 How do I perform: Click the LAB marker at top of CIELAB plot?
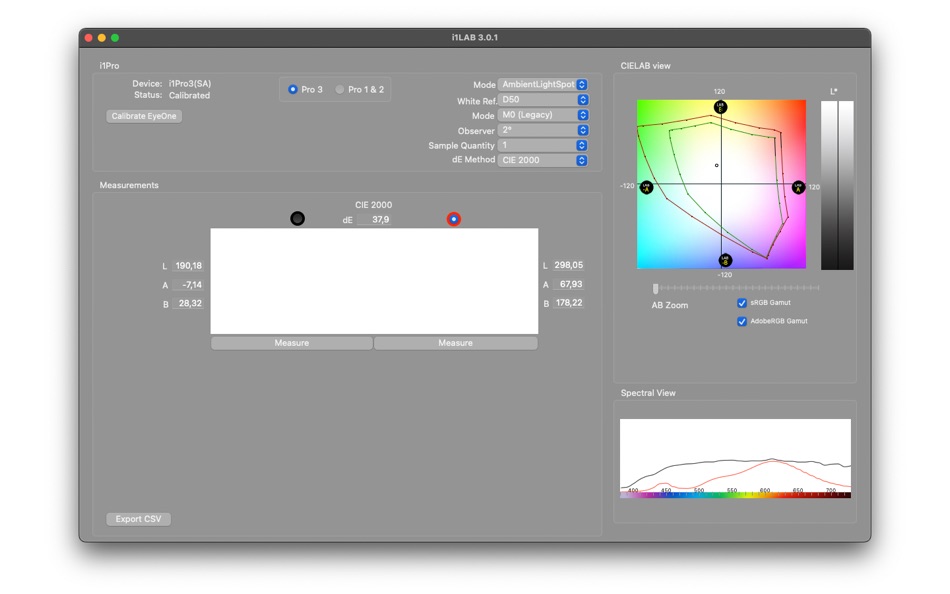720,107
